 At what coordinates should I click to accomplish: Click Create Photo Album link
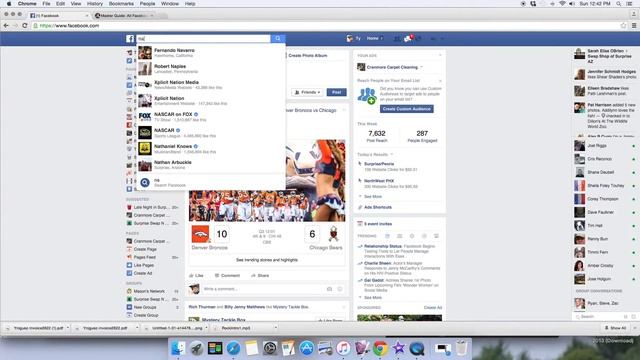pyautogui.click(x=307, y=56)
